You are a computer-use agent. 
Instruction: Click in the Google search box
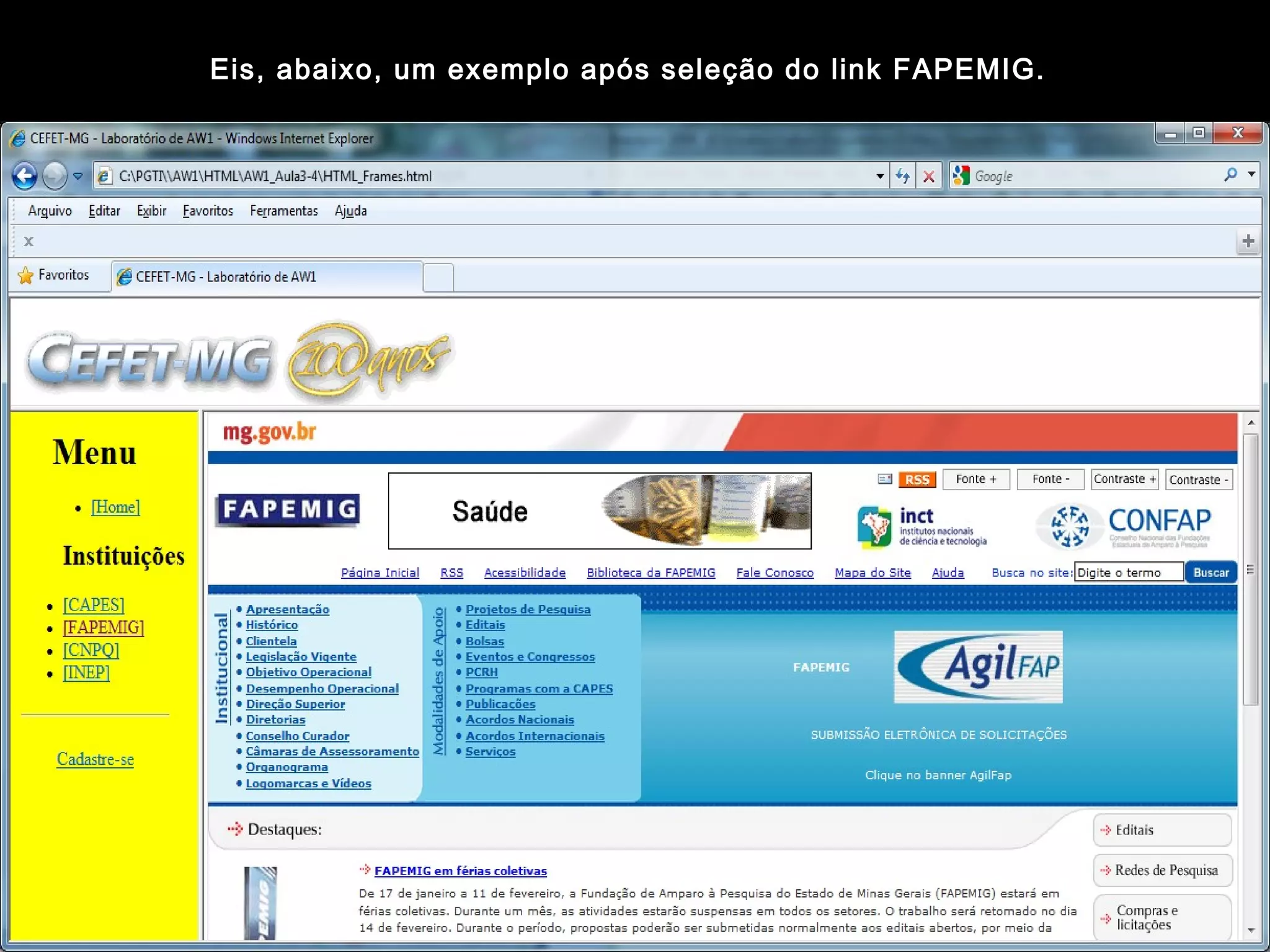[1095, 176]
